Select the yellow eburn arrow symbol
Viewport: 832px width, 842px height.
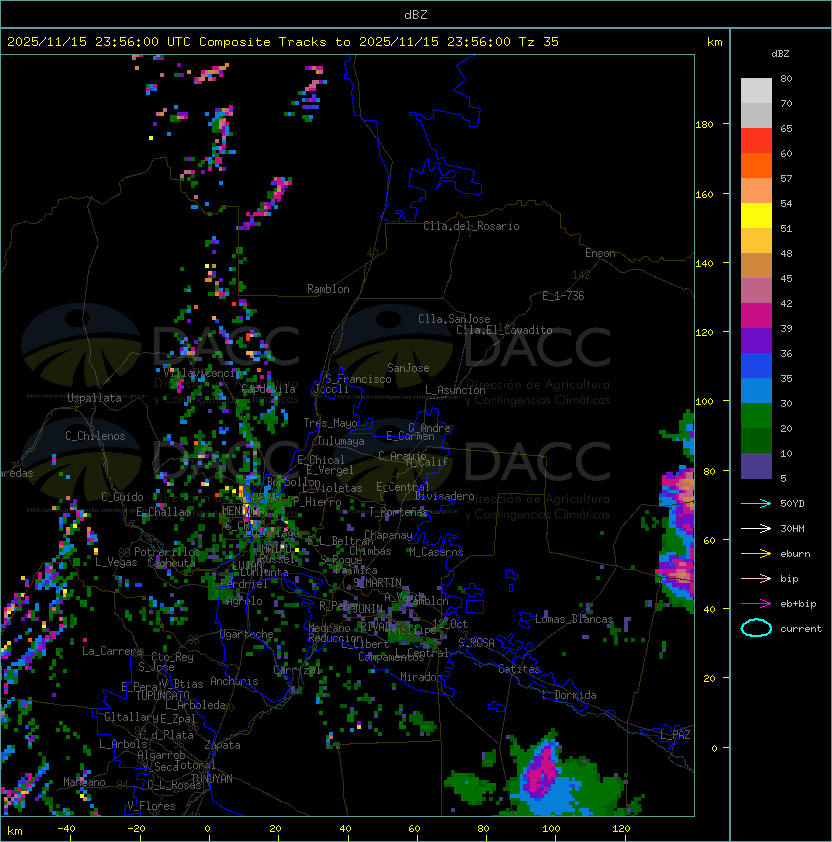point(756,554)
